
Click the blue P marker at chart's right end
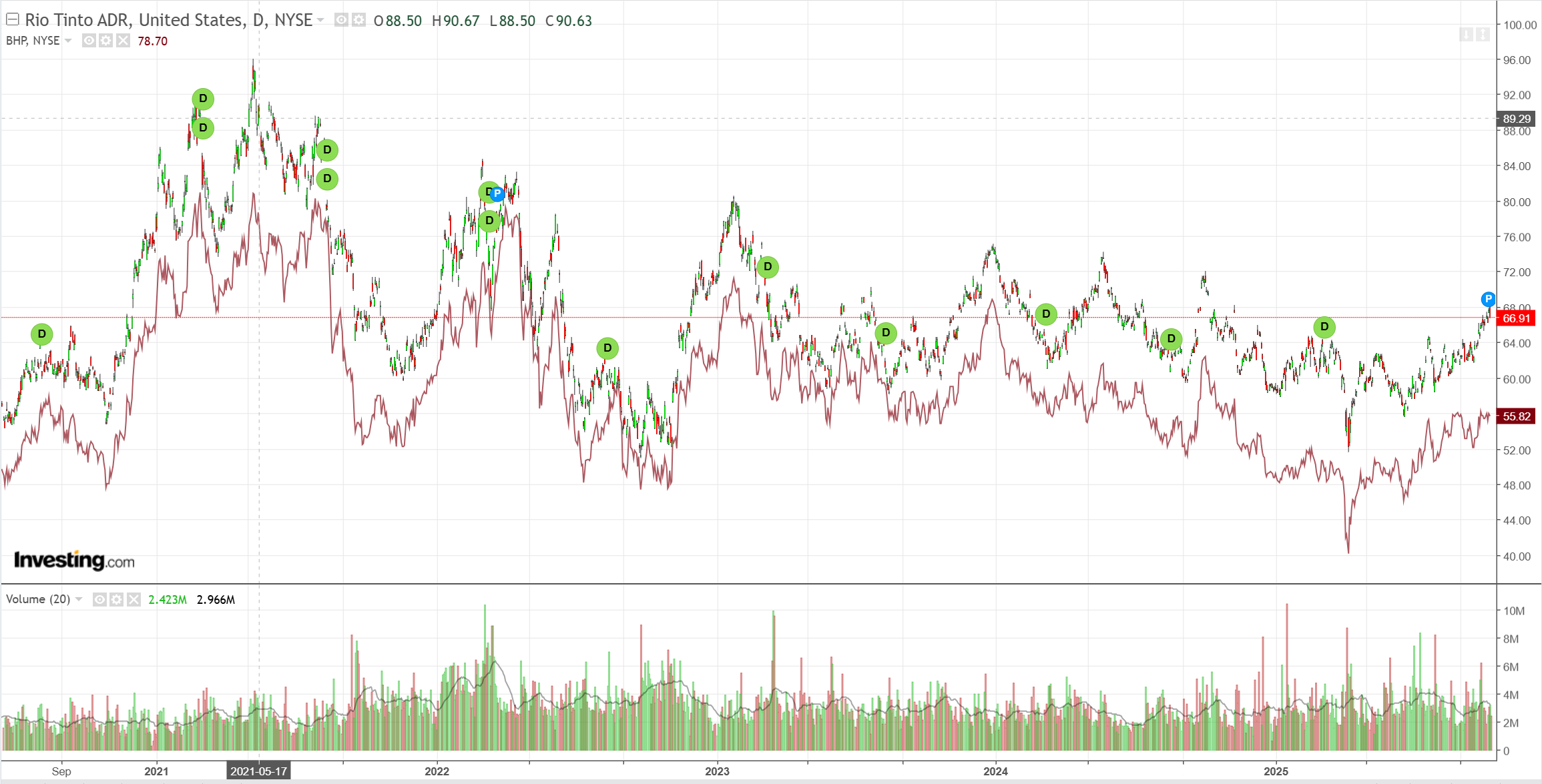pos(1488,299)
